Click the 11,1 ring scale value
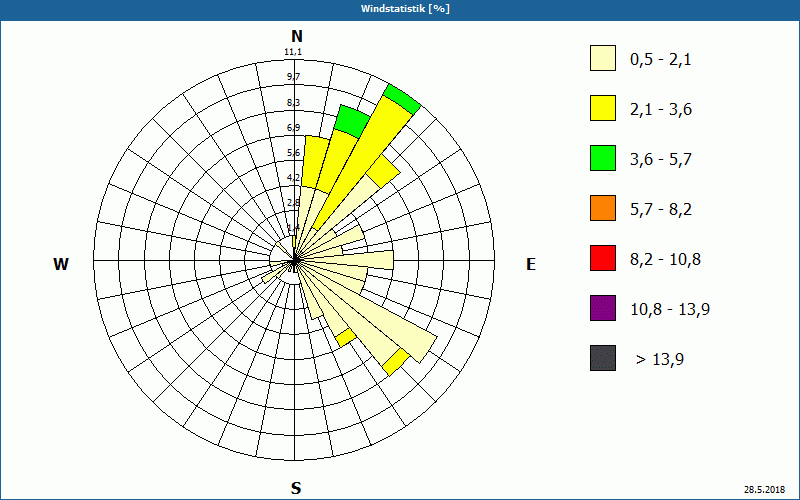 pos(293,52)
